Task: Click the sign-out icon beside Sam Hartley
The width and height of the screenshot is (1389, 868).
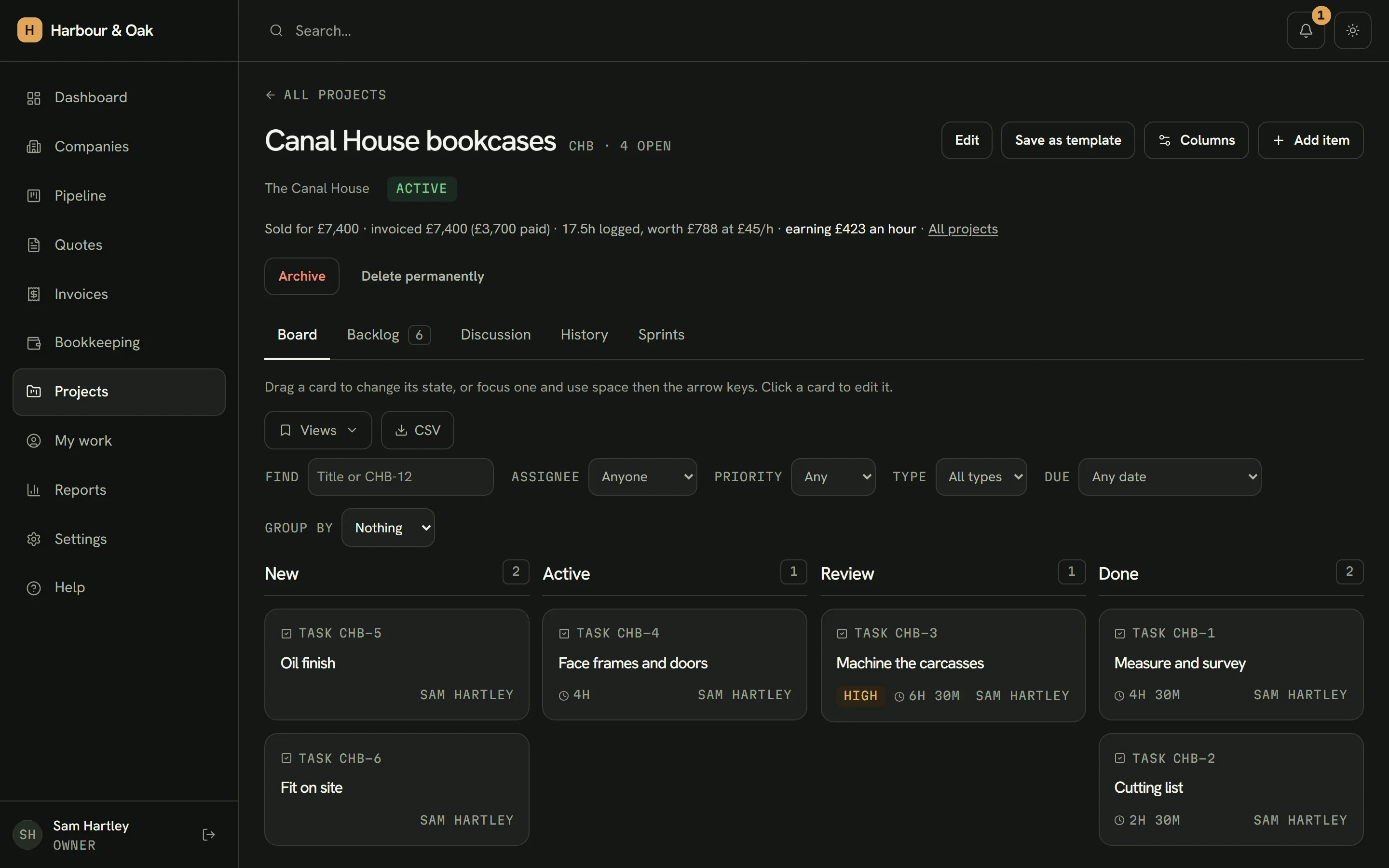Action: (x=208, y=834)
